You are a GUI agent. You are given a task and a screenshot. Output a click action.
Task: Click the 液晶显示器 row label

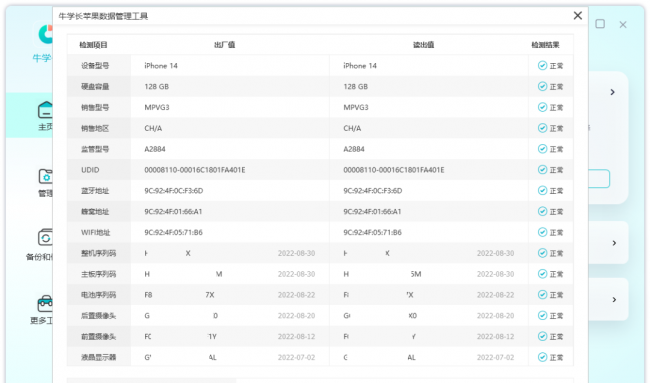98,357
